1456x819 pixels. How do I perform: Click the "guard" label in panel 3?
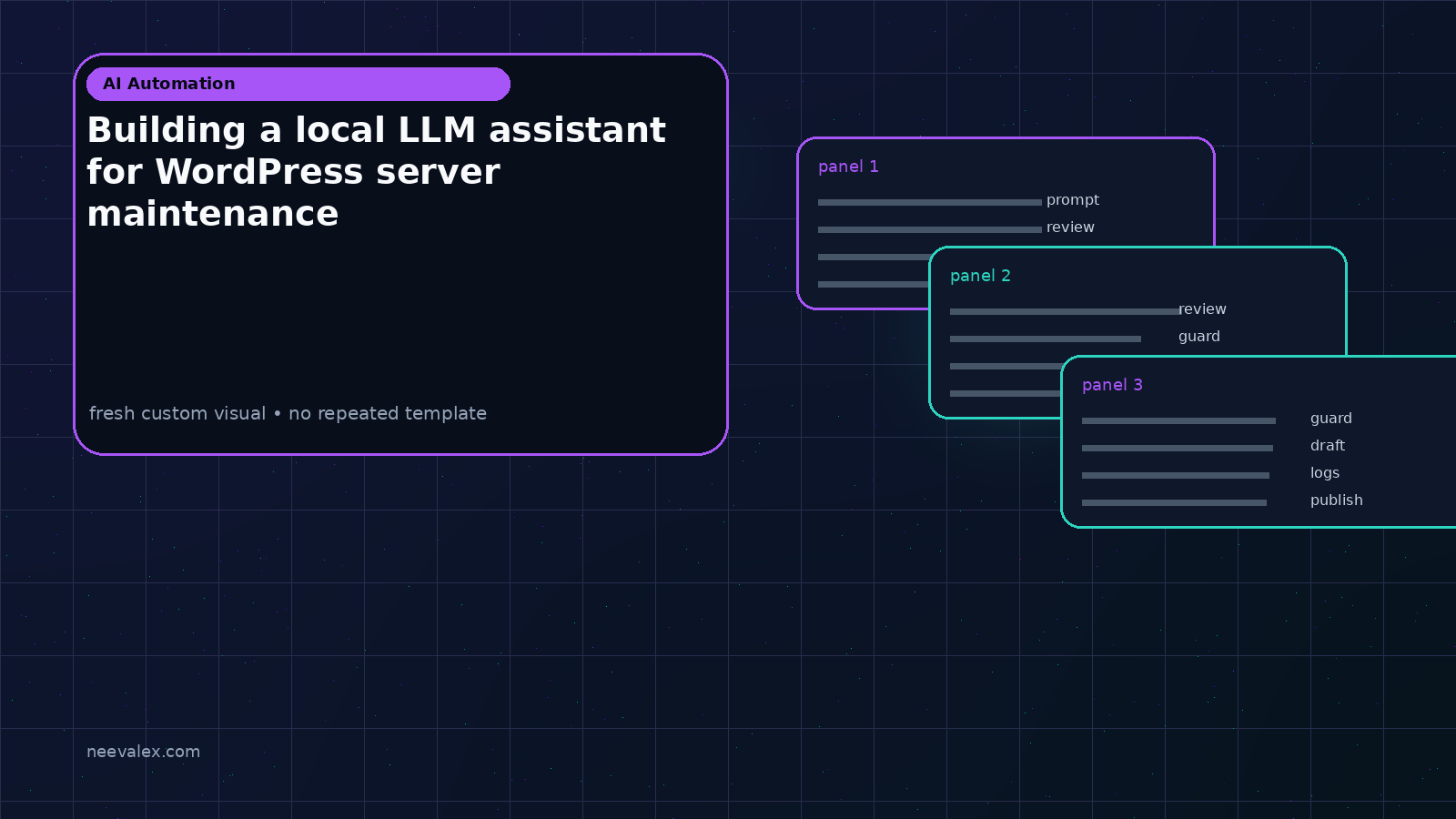[x=1331, y=419]
